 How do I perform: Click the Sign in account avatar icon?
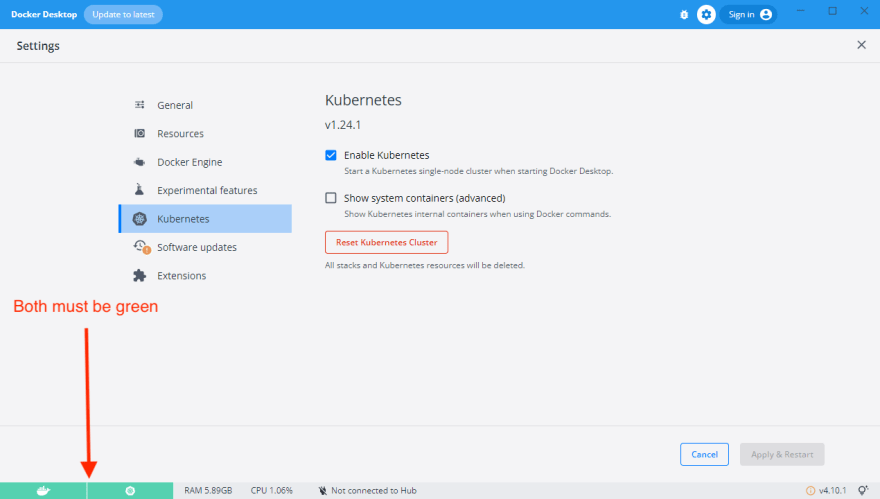point(766,15)
